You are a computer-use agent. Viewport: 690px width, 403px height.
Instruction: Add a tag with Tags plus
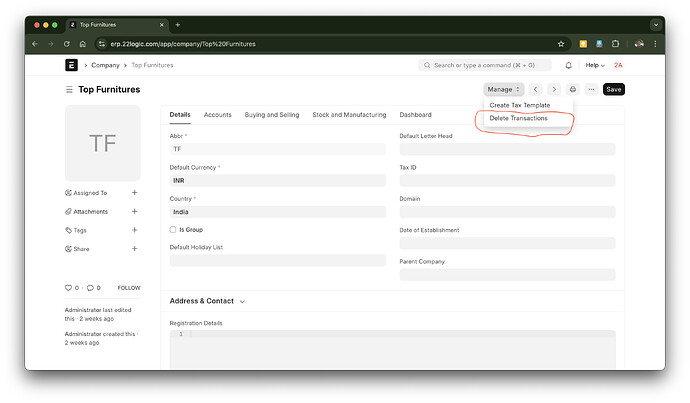click(x=135, y=230)
